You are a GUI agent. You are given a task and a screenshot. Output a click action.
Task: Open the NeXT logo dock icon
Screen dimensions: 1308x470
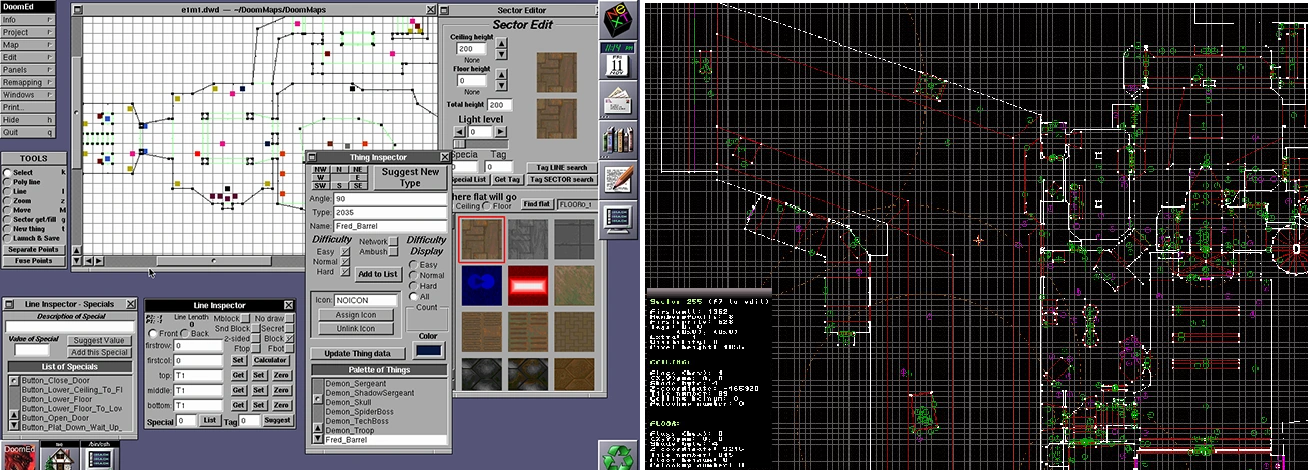tap(616, 22)
